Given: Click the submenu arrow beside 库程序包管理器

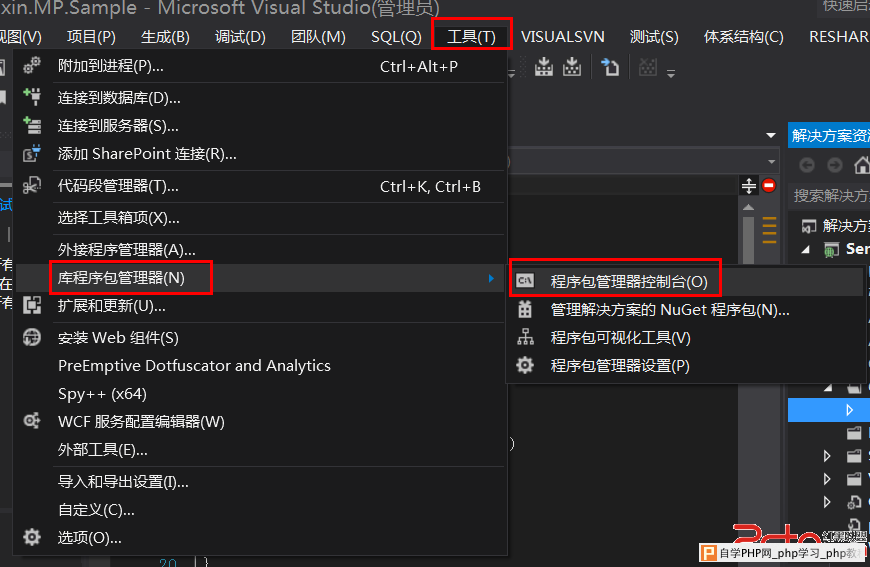Looking at the screenshot, I should (491, 278).
